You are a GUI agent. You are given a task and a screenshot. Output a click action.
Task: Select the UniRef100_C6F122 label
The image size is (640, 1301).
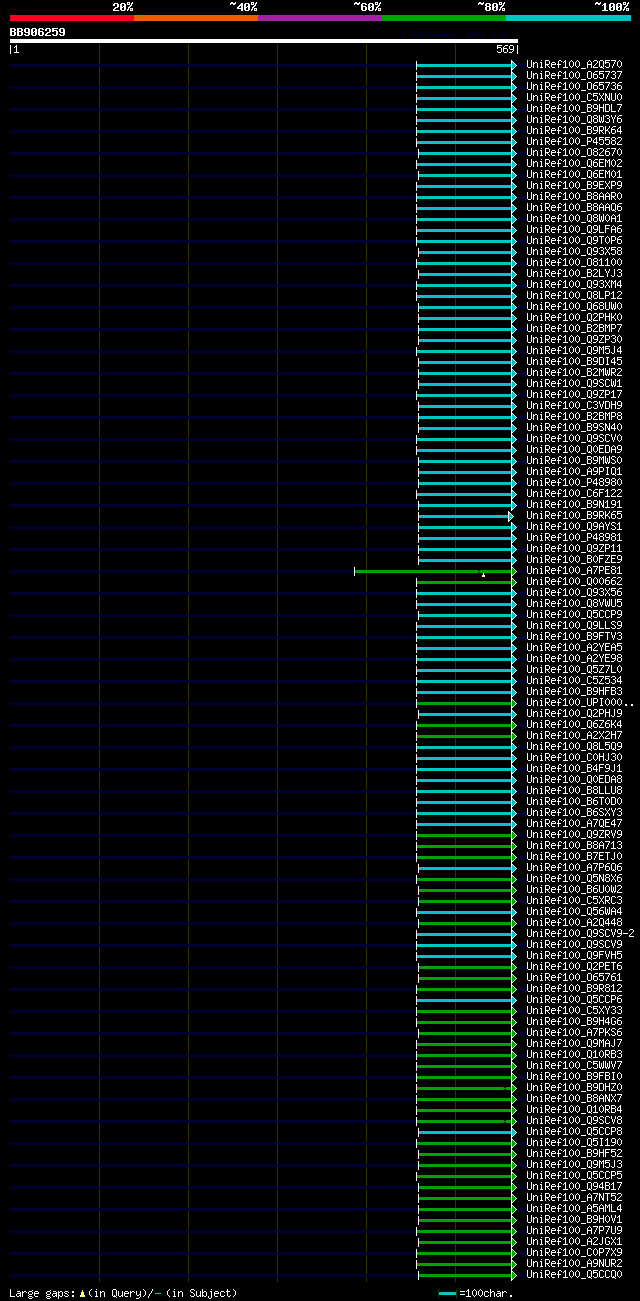point(574,493)
